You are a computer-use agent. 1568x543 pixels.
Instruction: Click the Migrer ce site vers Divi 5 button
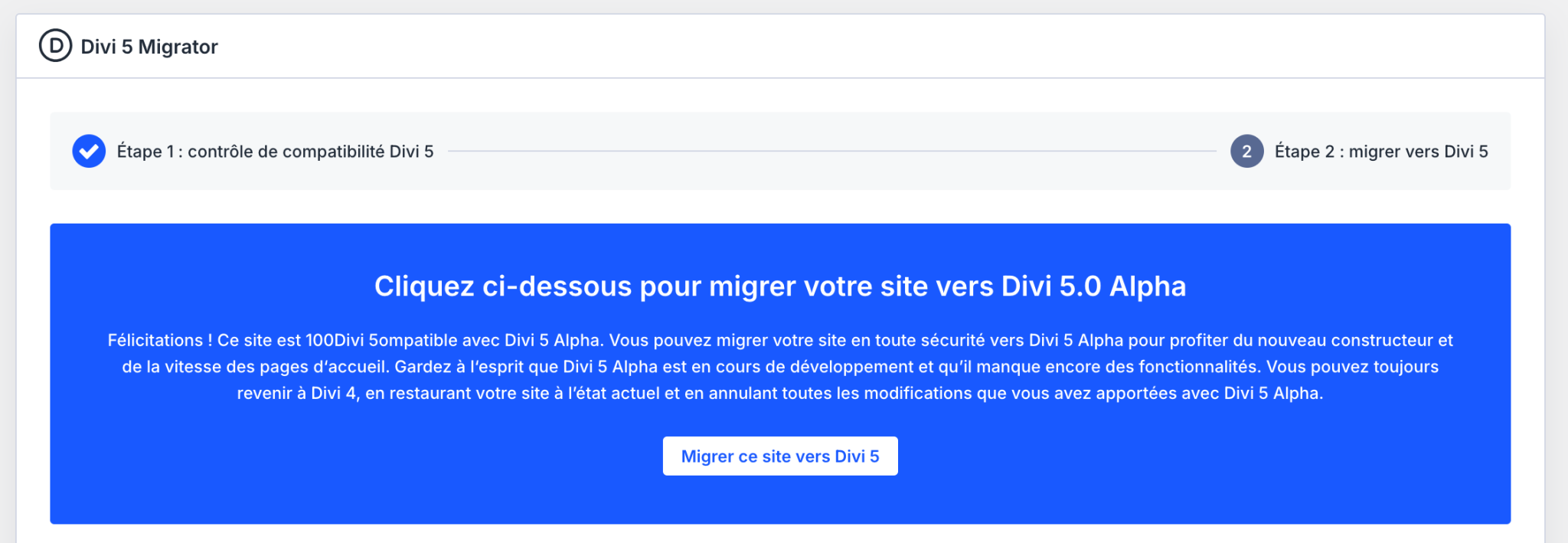(x=779, y=456)
